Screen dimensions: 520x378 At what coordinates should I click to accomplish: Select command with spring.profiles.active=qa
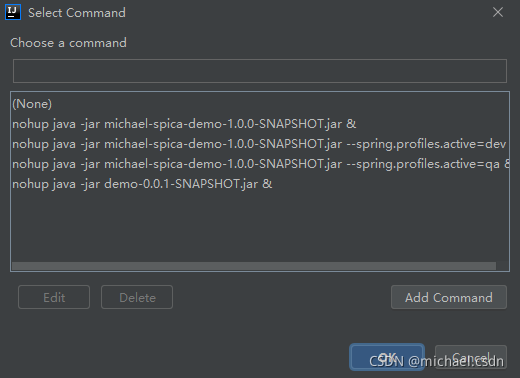[x=260, y=164]
